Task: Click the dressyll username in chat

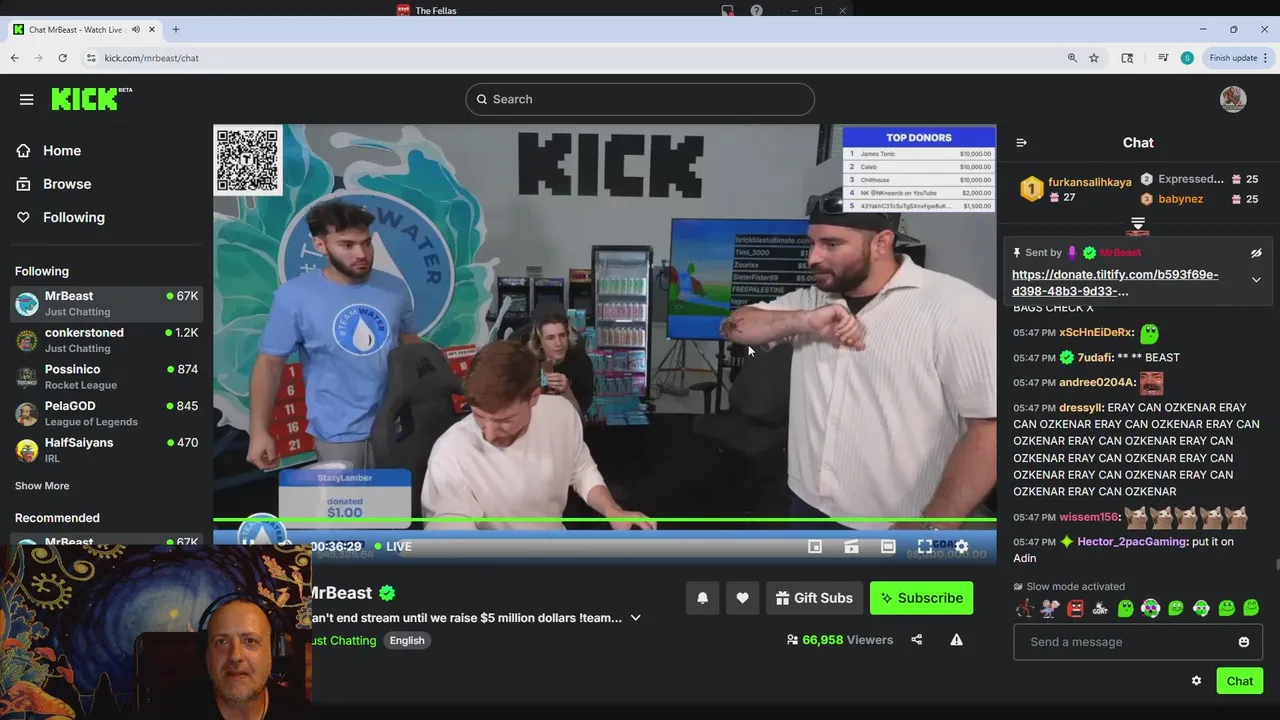Action: coord(1081,408)
